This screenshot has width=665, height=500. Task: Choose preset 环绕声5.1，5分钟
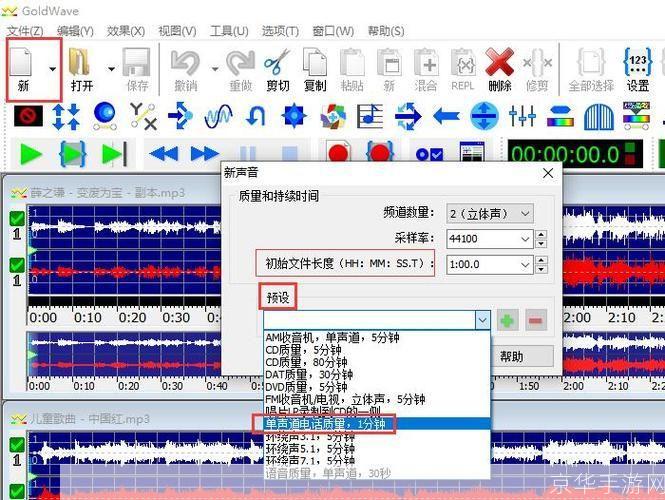tap(377, 448)
